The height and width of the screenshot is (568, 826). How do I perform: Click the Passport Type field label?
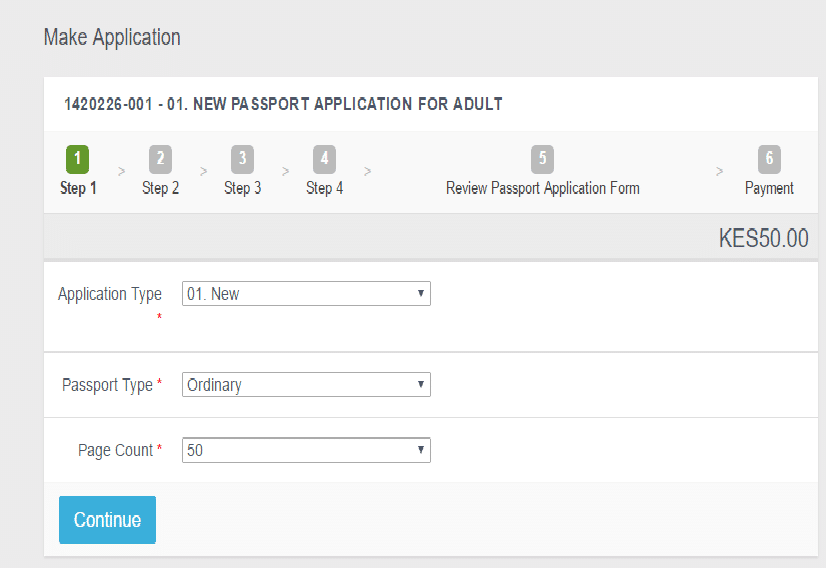(x=107, y=385)
